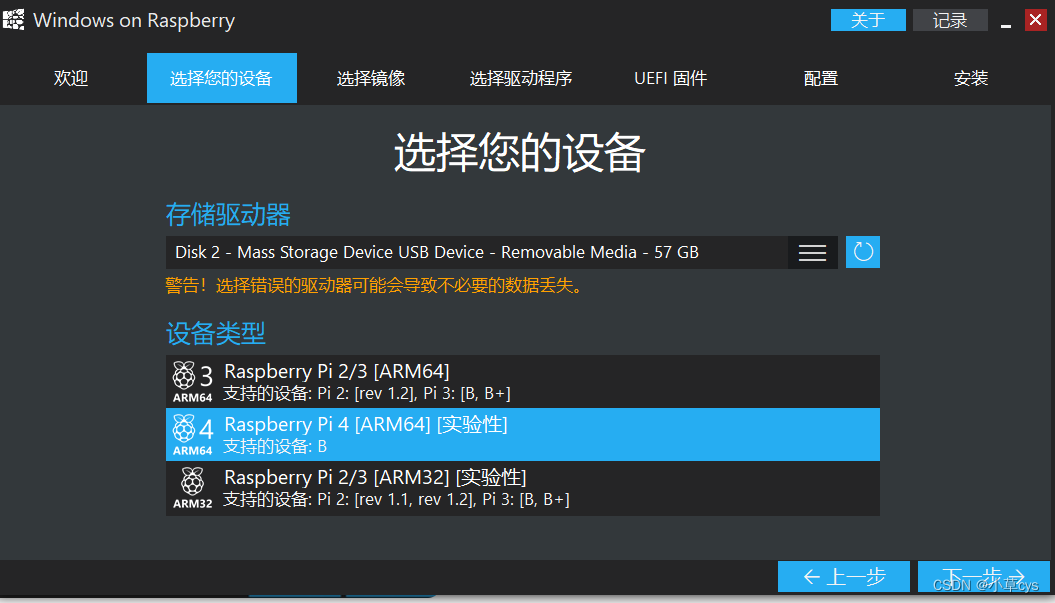Click the 设备类型 section heading
The width and height of the screenshot is (1055, 603).
(216, 333)
